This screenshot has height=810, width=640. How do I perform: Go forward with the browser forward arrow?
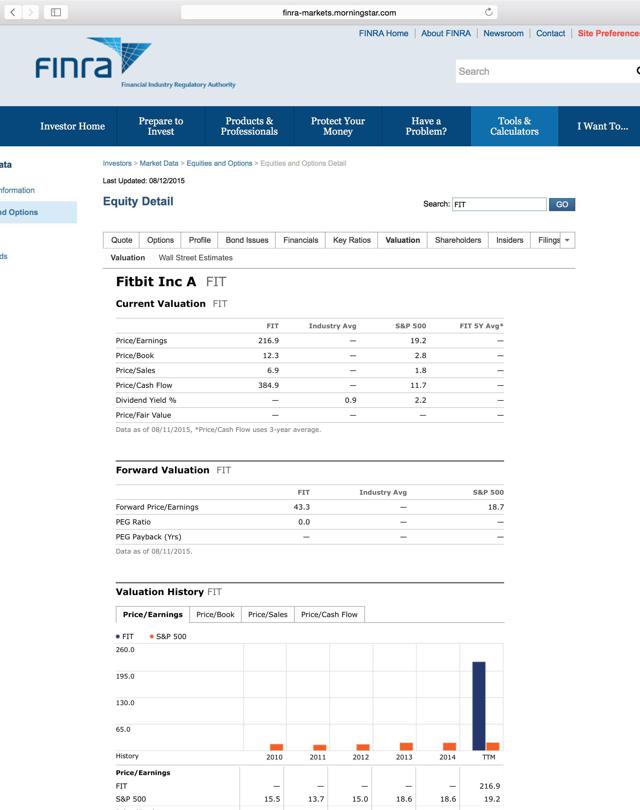[x=31, y=12]
